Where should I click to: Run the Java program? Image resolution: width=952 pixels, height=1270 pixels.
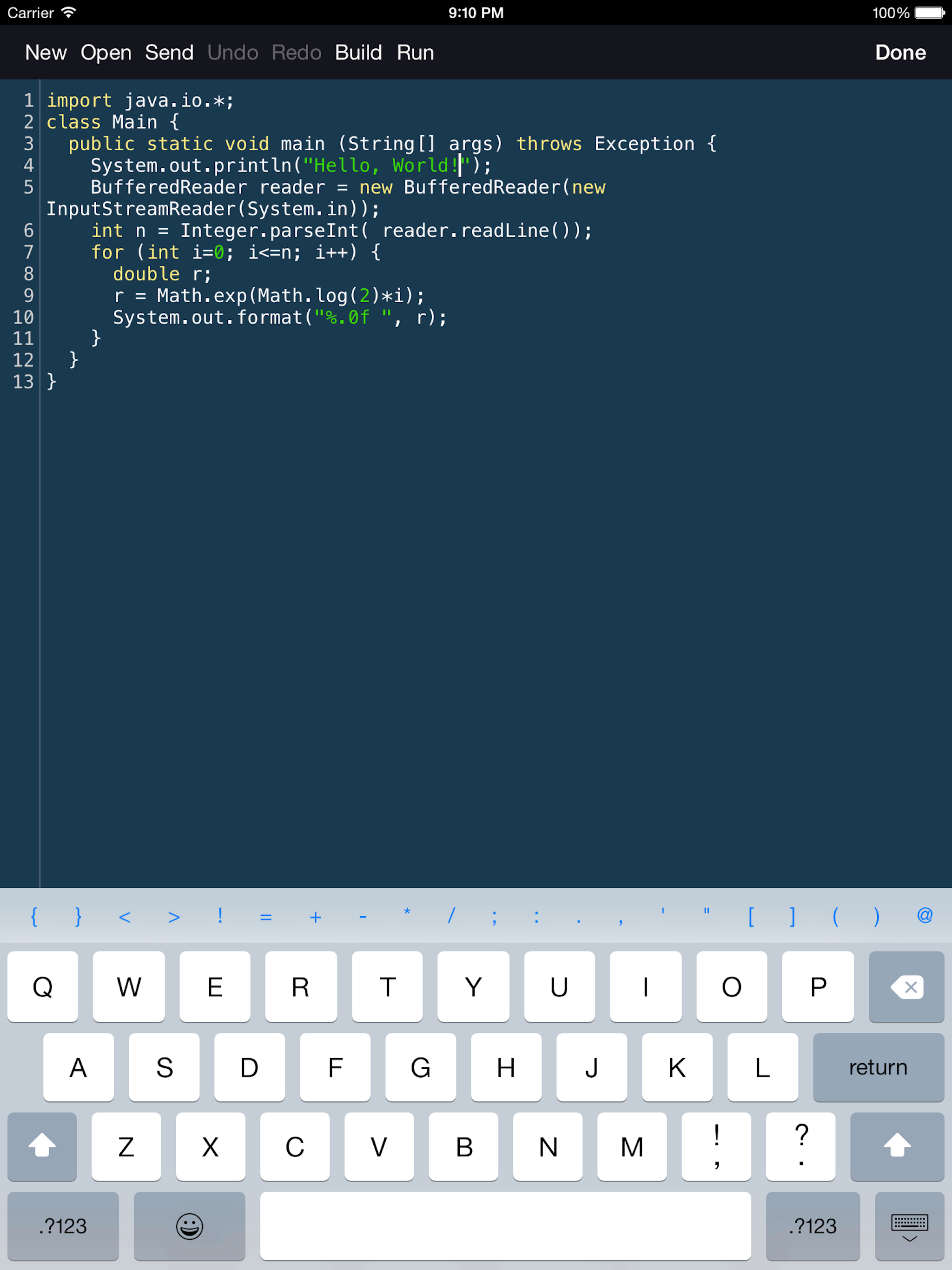(415, 53)
